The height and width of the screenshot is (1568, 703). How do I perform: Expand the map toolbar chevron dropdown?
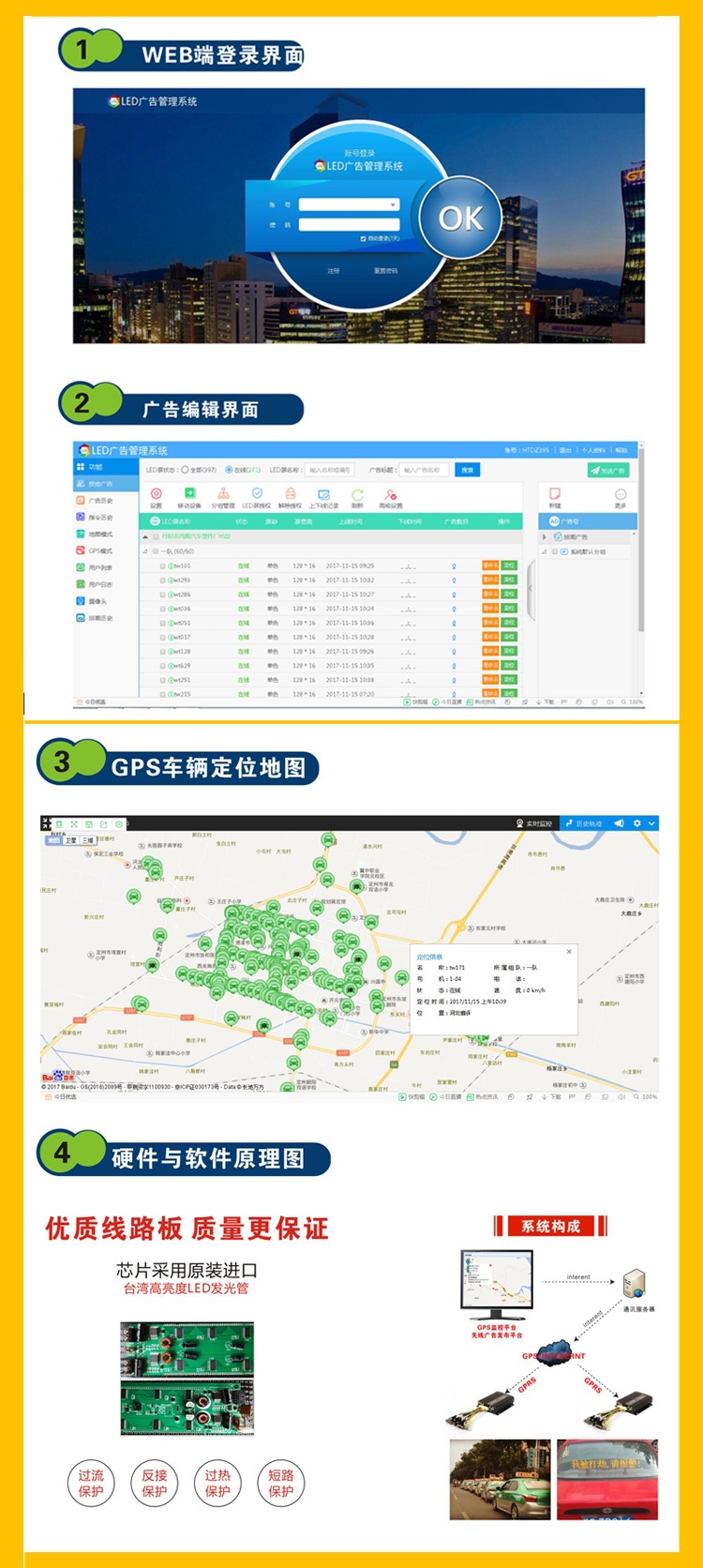652,823
